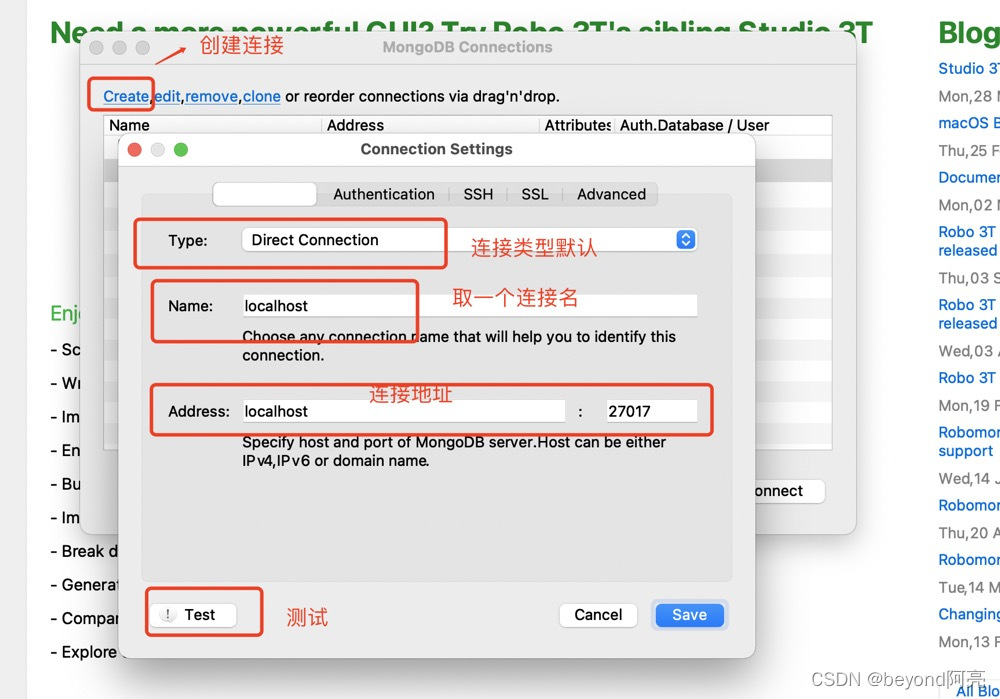This screenshot has height=699, width=1000.
Task: Click the Attributes column header
Action: (x=577, y=125)
